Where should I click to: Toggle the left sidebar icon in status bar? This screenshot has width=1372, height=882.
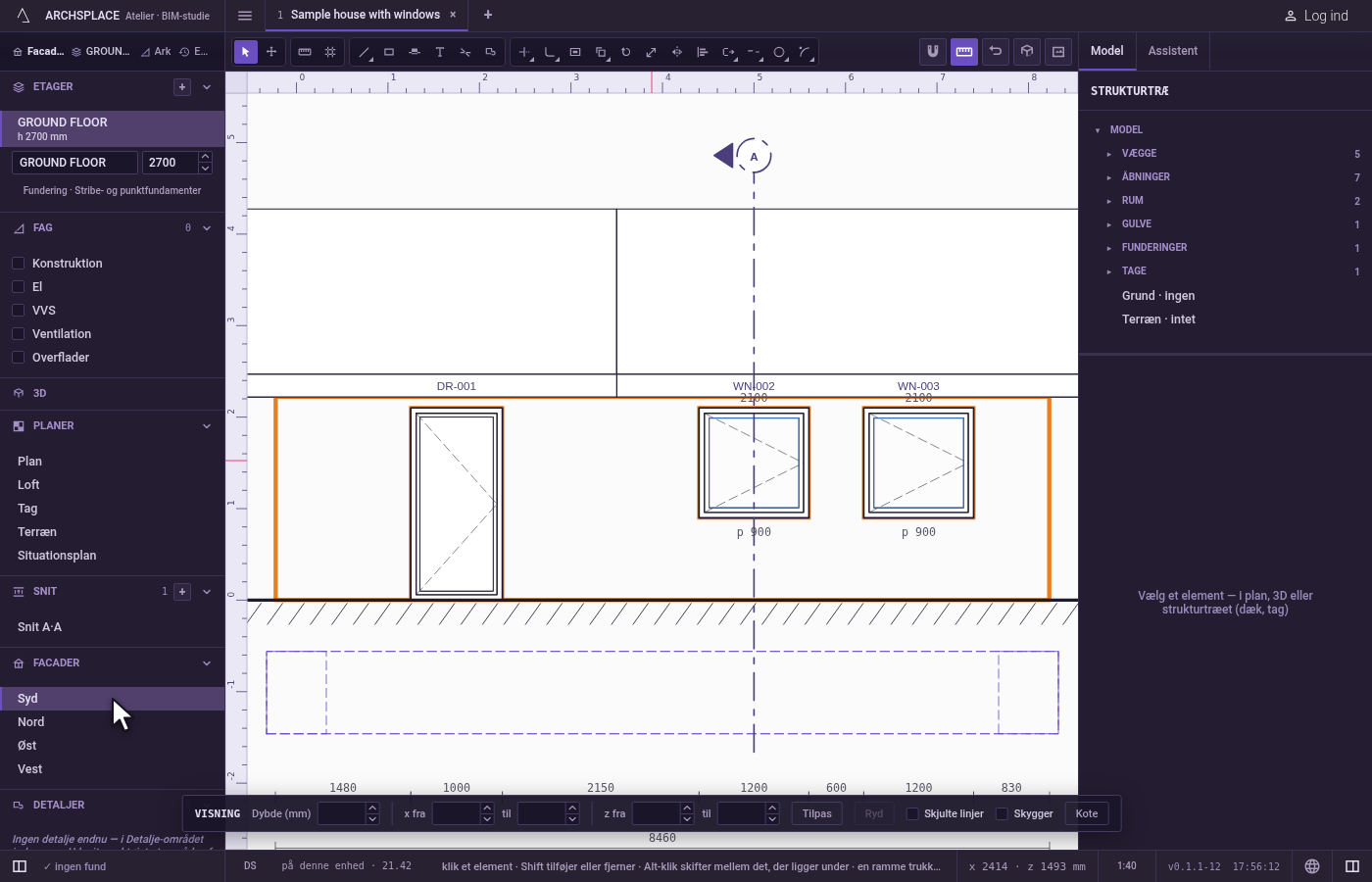20,866
